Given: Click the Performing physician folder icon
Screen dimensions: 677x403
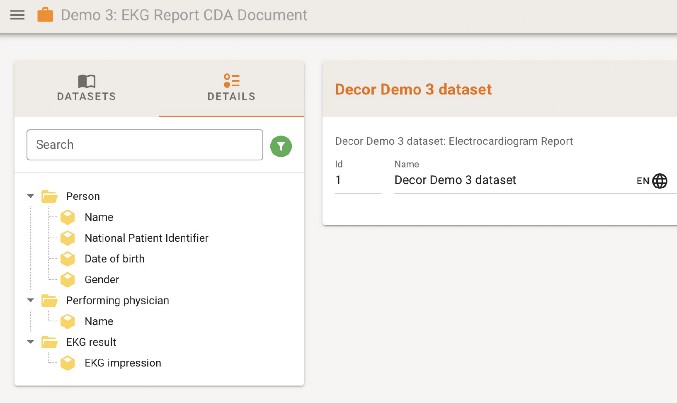Looking at the screenshot, I should [49, 300].
